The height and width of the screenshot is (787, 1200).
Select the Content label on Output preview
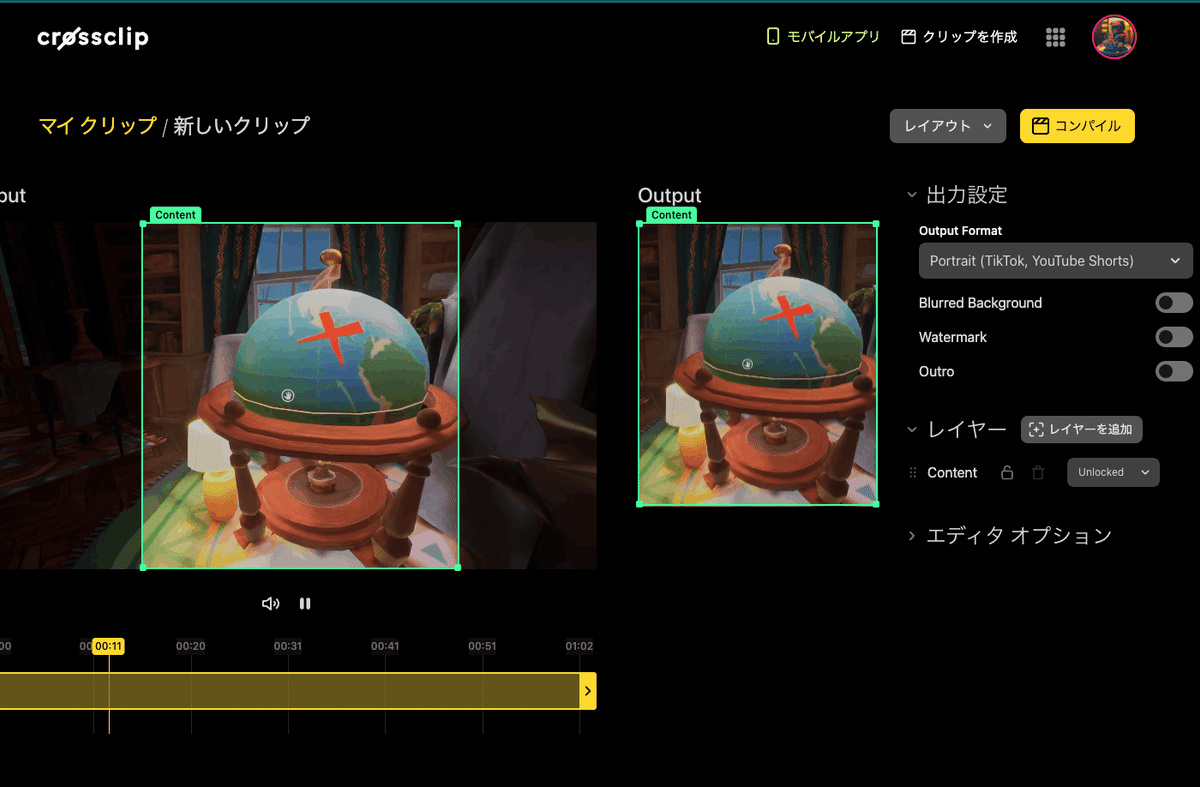tap(671, 215)
